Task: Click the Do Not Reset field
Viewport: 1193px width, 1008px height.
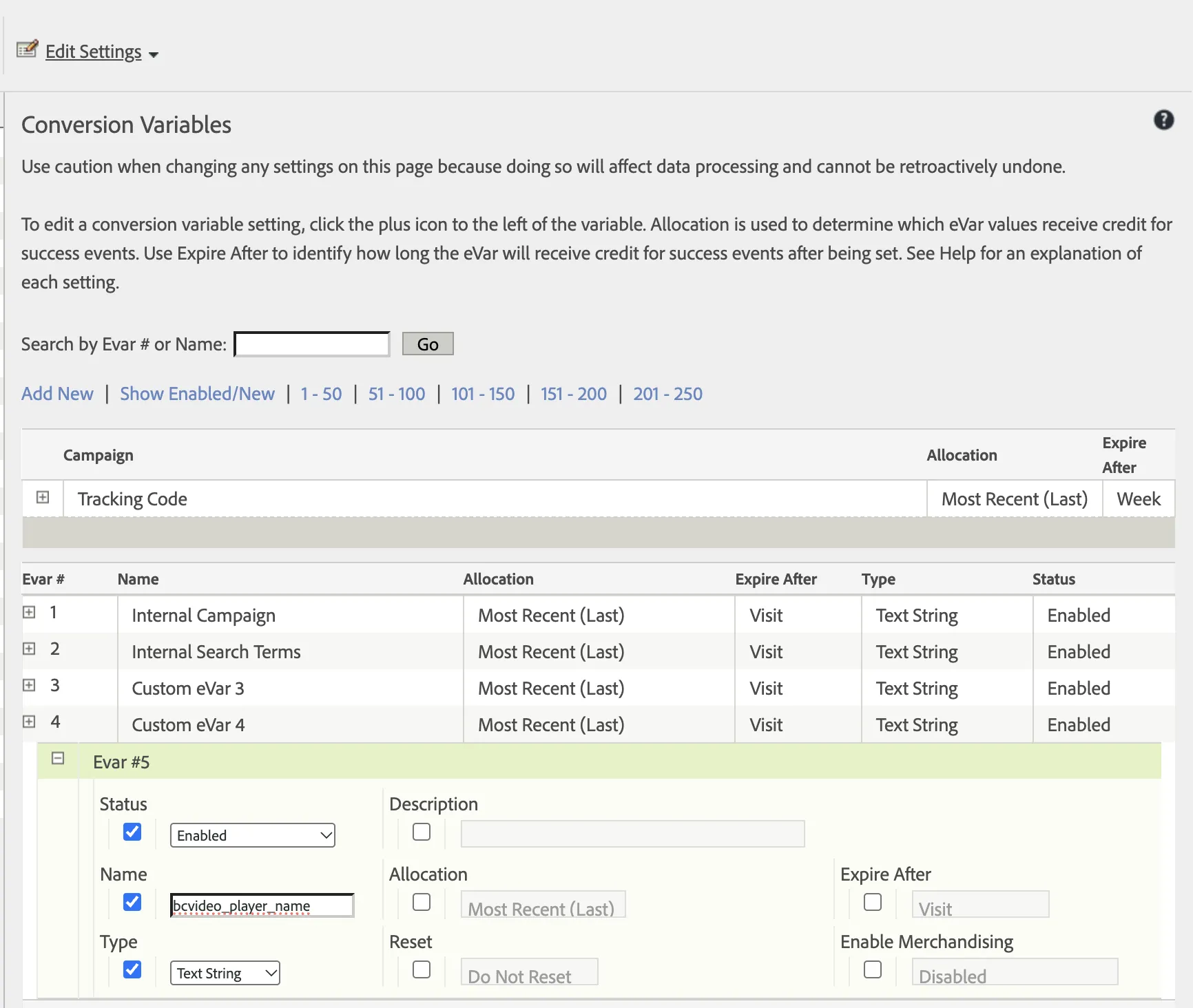Action: tap(530, 972)
